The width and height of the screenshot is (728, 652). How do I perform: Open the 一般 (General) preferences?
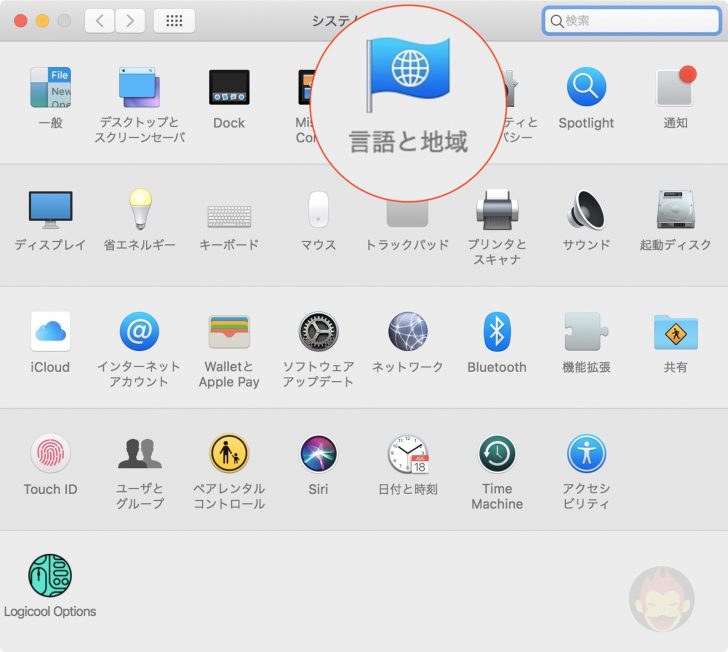(x=51, y=87)
